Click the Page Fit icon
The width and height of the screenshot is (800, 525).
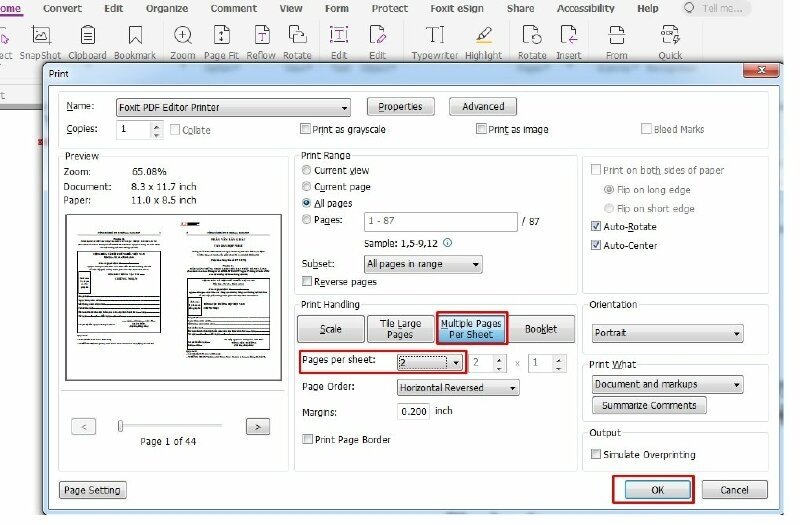click(221, 36)
